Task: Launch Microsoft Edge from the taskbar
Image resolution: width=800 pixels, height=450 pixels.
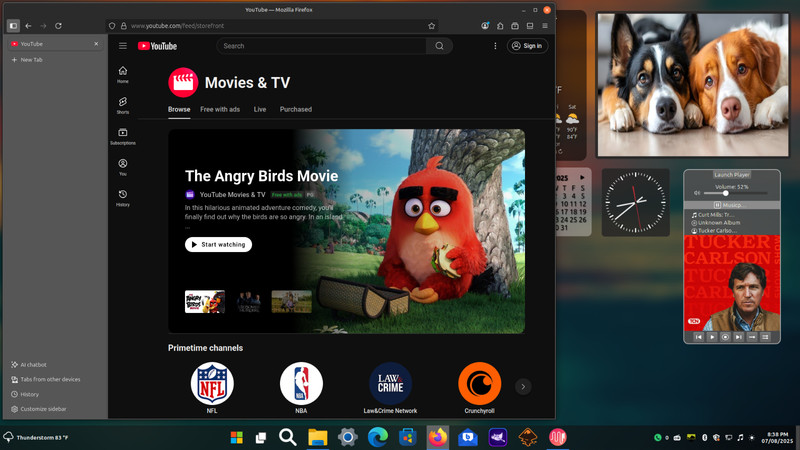Action: click(x=378, y=437)
